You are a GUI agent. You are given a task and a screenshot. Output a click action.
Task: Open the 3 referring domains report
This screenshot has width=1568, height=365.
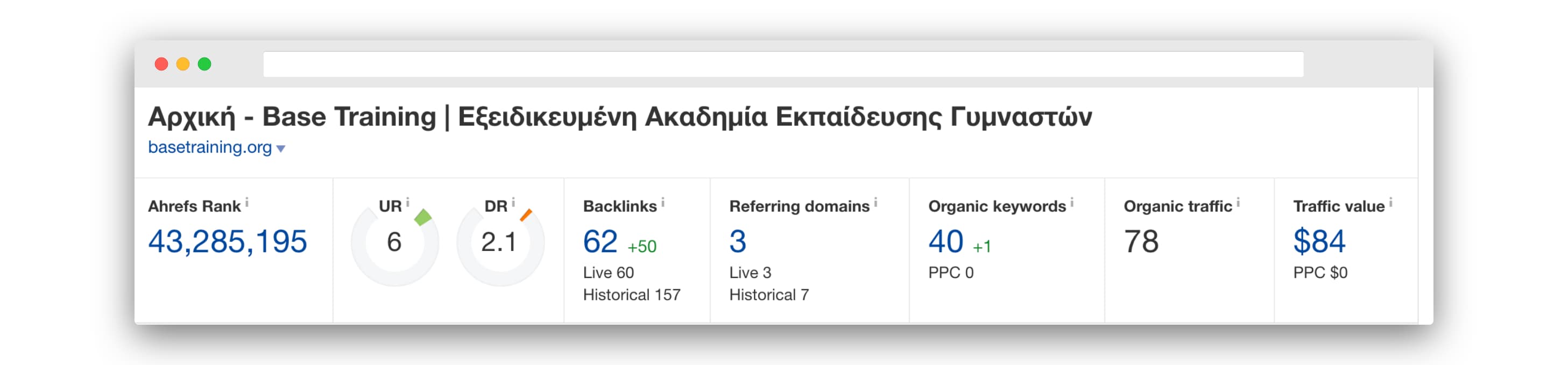coord(738,241)
